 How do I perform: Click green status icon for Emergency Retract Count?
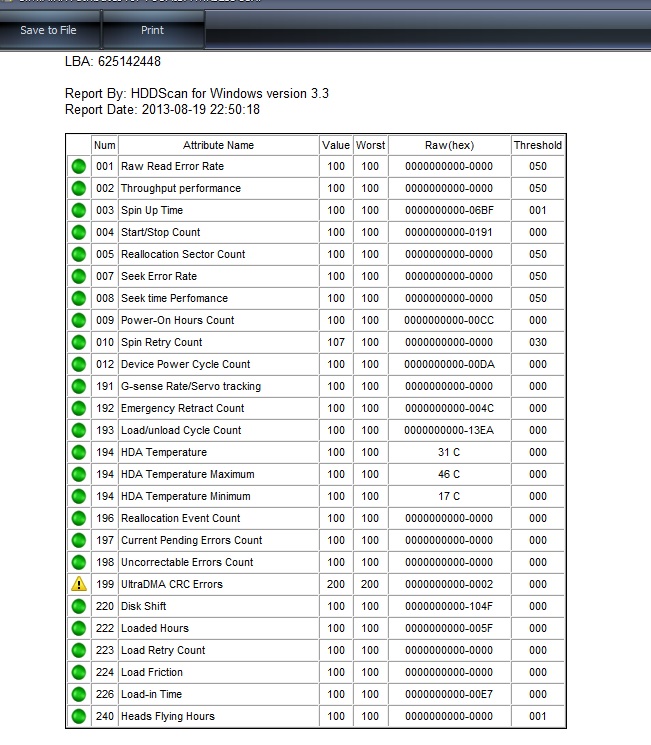pos(79,408)
